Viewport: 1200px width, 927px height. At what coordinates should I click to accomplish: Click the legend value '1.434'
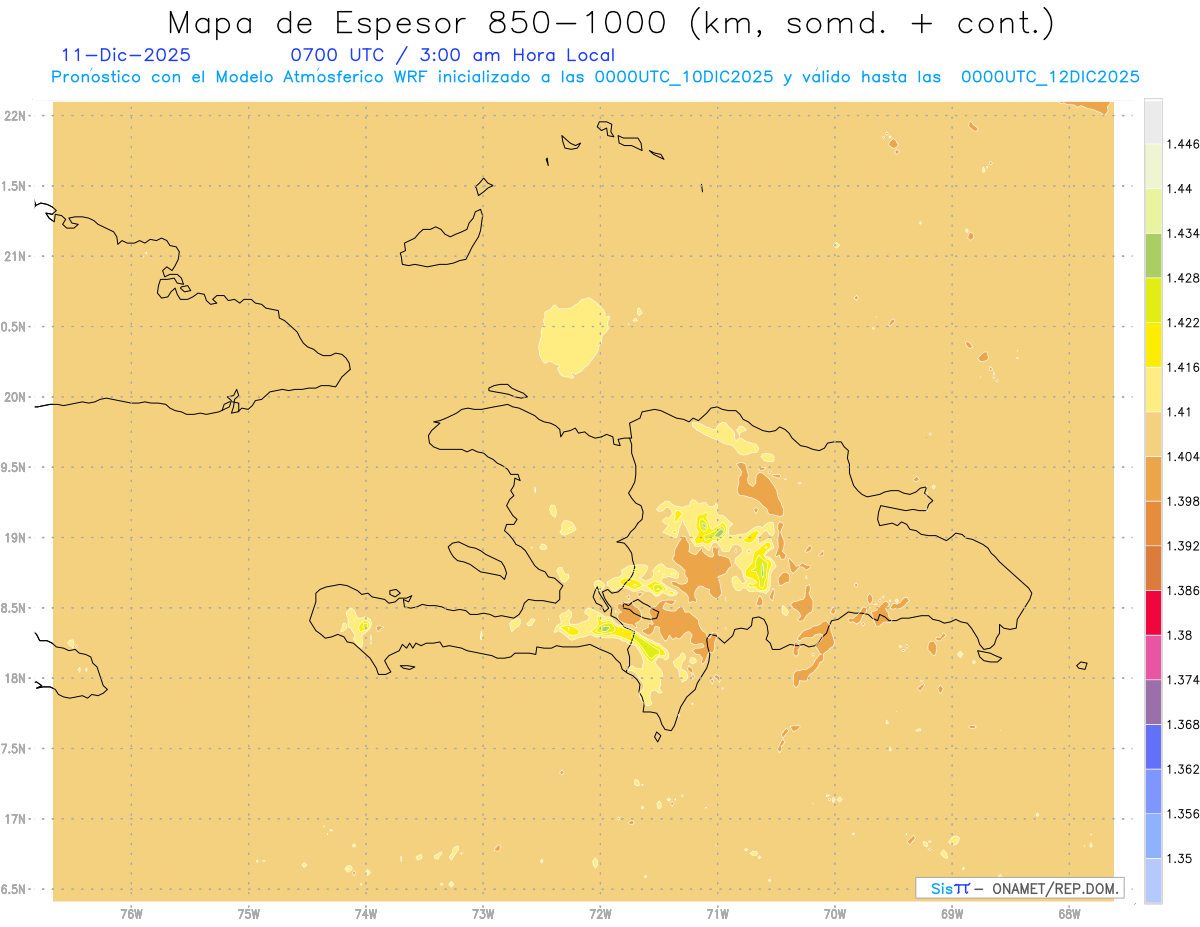point(1182,233)
